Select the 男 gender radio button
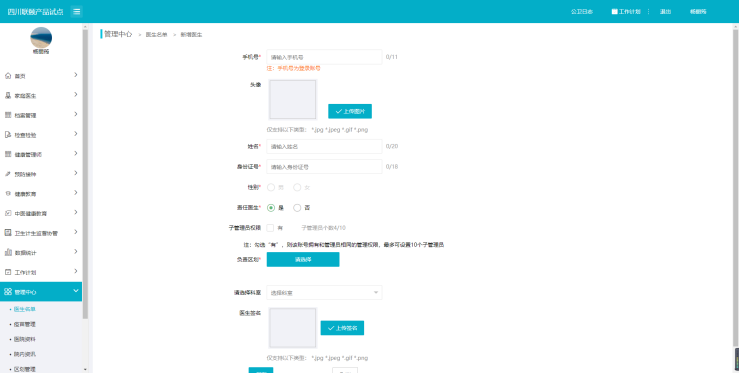This screenshot has height=374, width=740. (271, 187)
